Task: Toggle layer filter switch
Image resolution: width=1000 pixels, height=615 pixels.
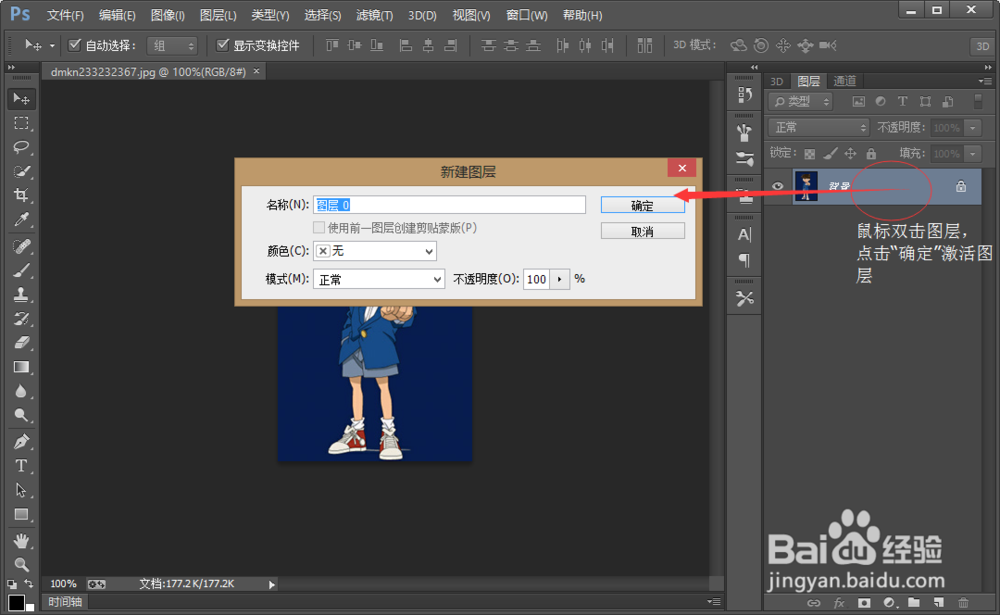Action: coord(978,101)
